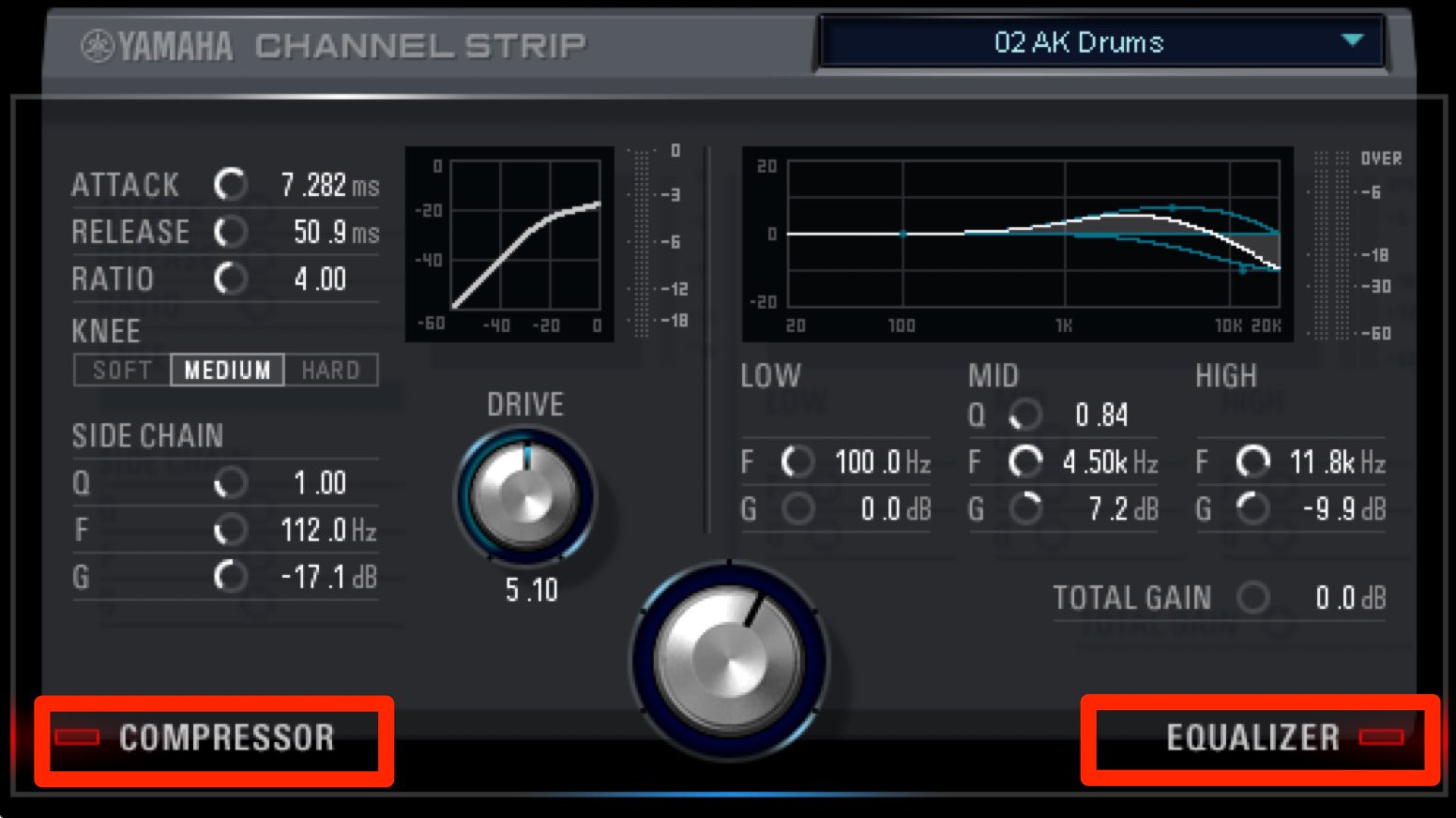Click the compressor gain reduction meter
The height and width of the screenshot is (818, 1456).
click(642, 243)
